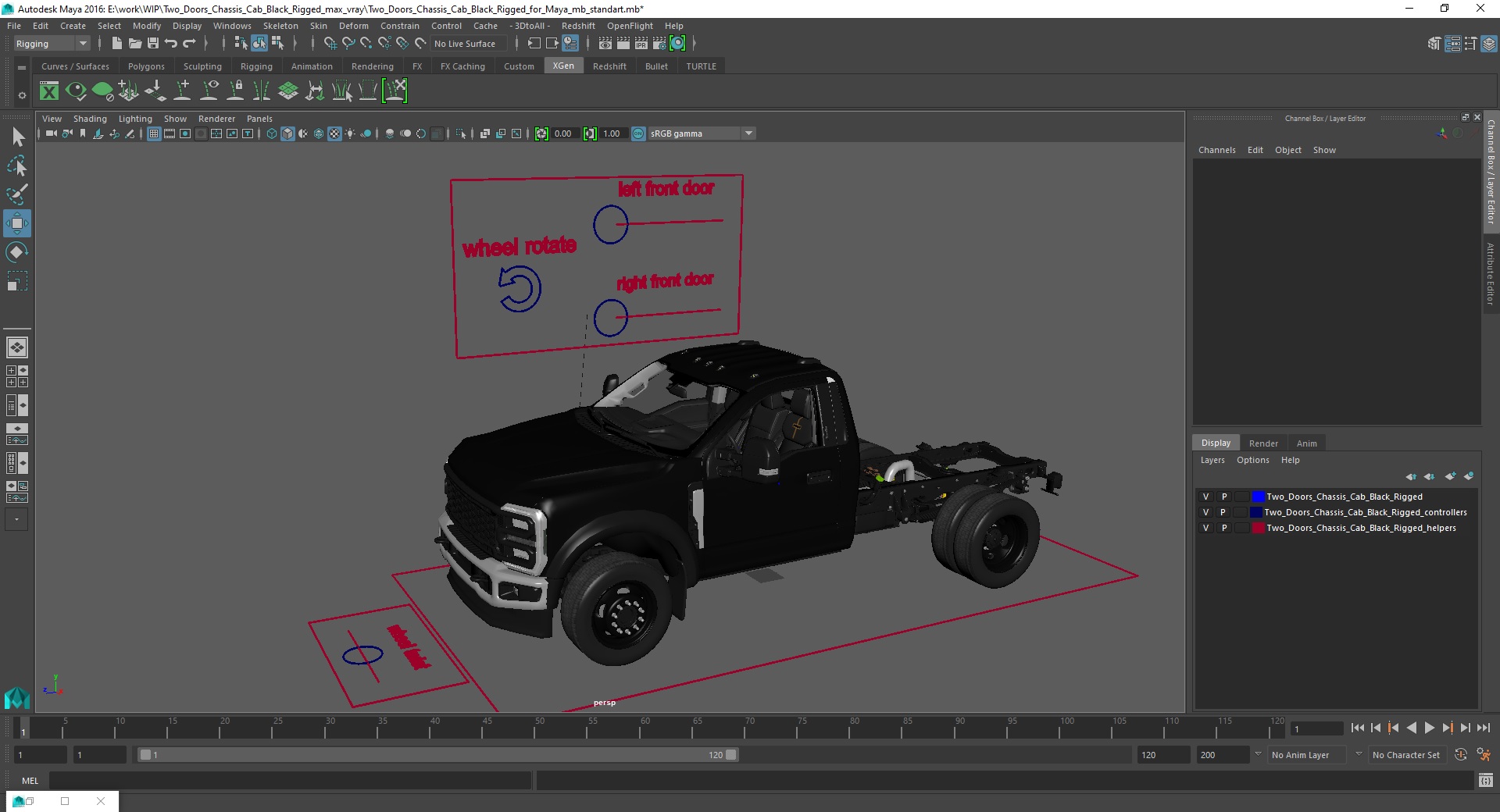Viewport: 1500px width, 812px height.
Task: Open the Render View window icon
Action: [605, 44]
